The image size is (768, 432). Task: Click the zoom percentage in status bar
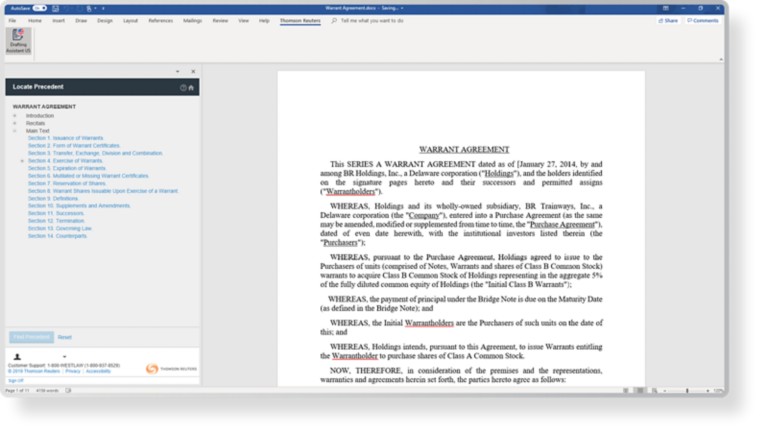[718, 391]
